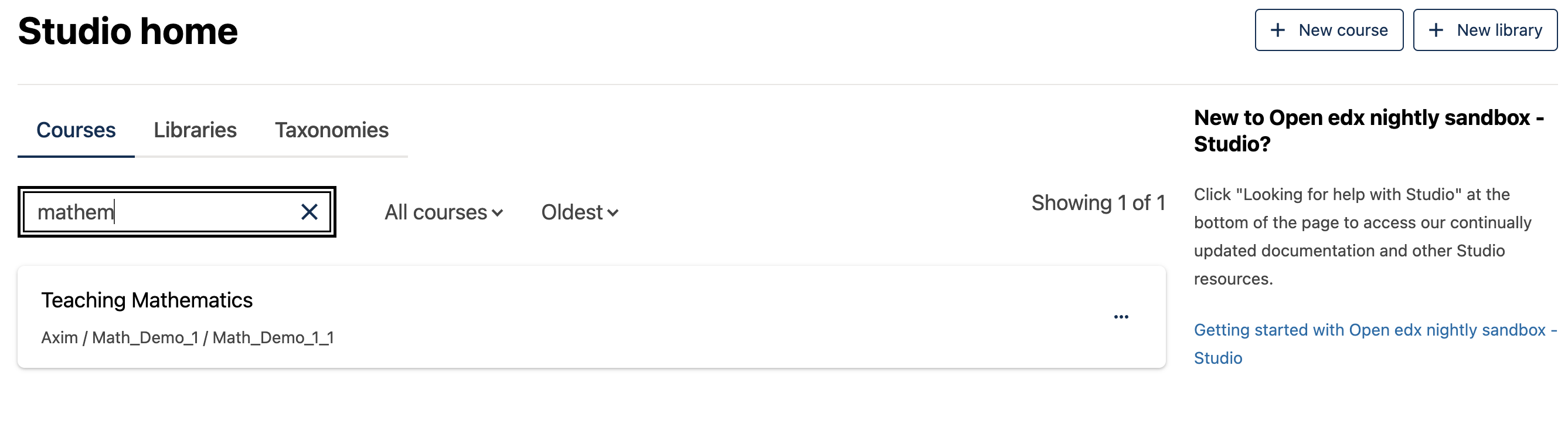Screen dimensions: 1568x433
Task: Expand the All courses filter dropdown
Action: click(443, 212)
